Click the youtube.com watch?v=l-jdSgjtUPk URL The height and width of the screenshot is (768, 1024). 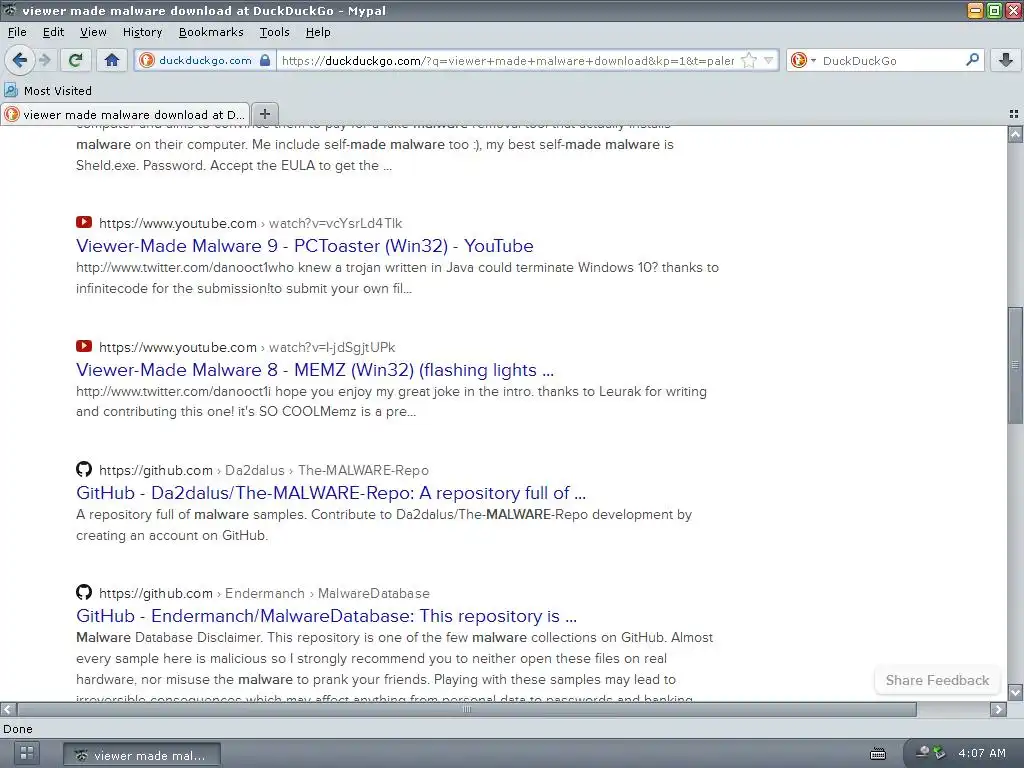point(247,347)
